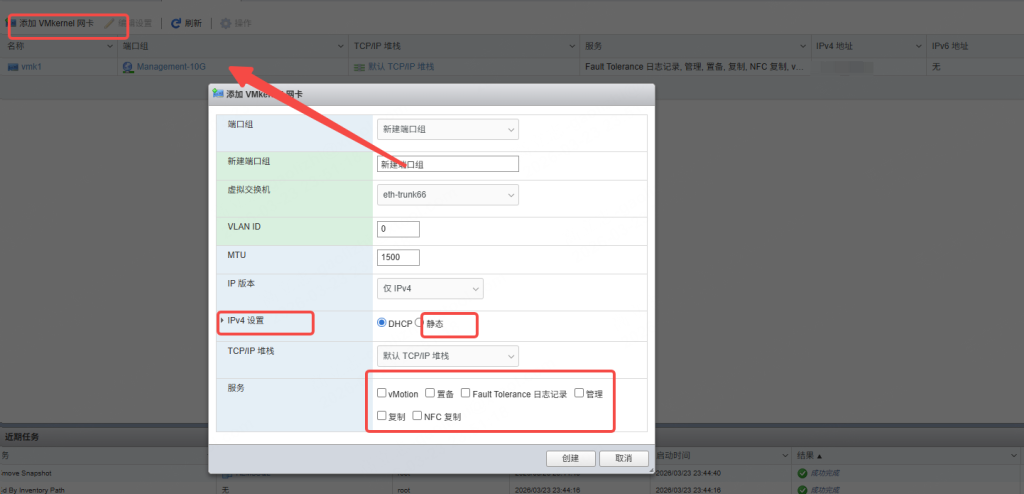Screen dimensions: 1024x494
Task: Click the vmk1 network adapter icon
Action: coord(13,67)
